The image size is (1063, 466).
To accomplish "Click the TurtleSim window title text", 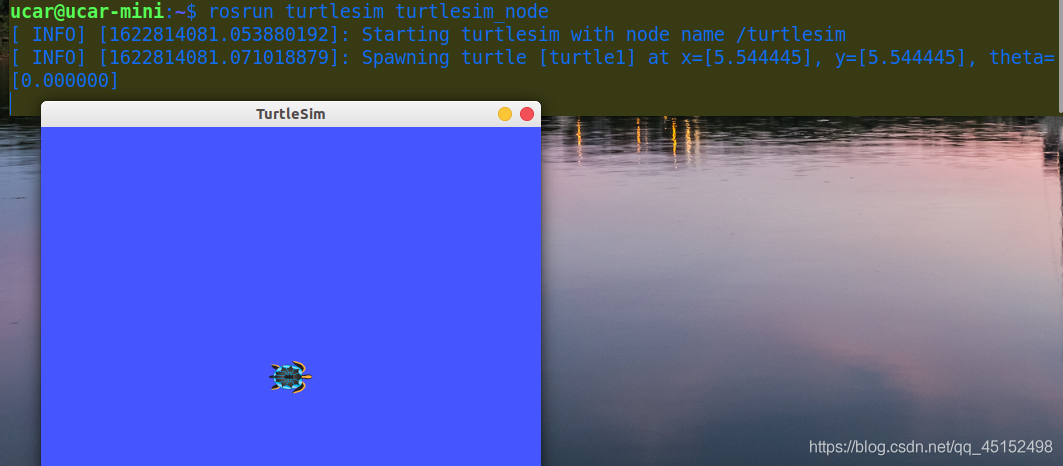I will coord(291,114).
